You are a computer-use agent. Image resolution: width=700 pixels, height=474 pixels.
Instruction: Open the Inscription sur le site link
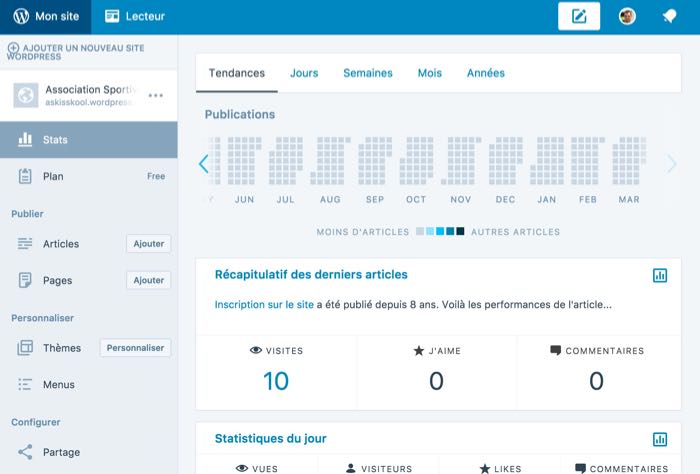tap(264, 304)
